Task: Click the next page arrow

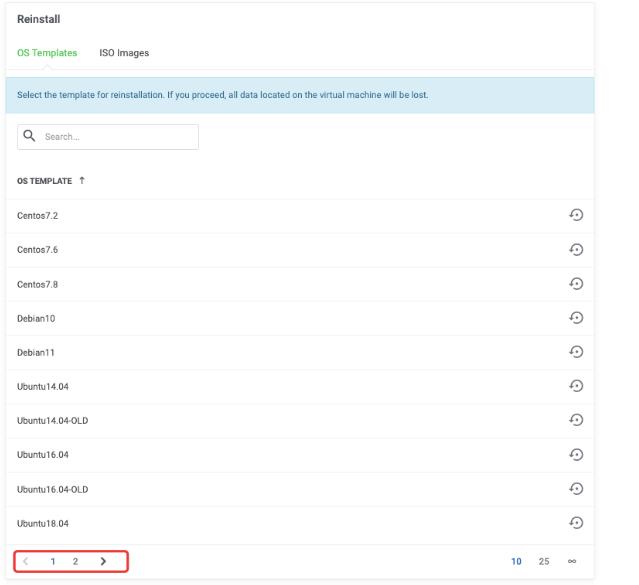Action: click(x=103, y=561)
